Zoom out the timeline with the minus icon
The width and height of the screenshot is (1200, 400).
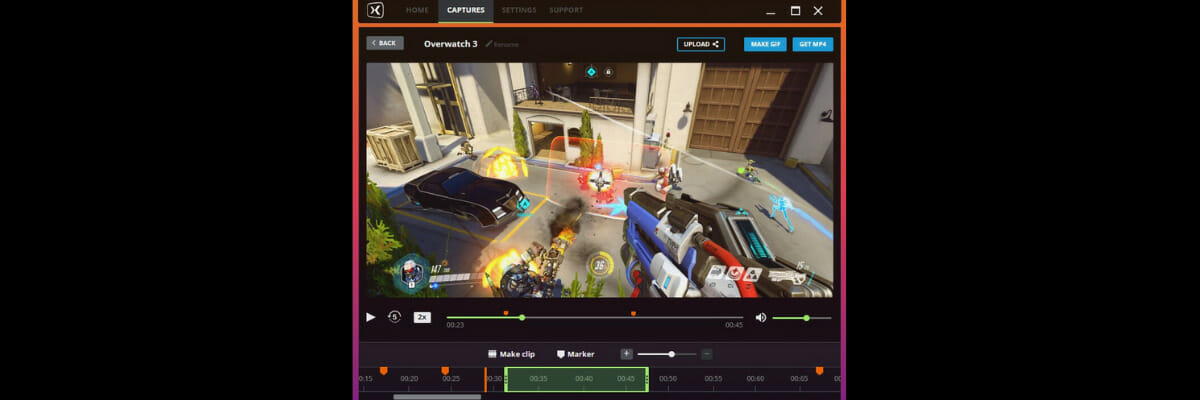tap(707, 353)
